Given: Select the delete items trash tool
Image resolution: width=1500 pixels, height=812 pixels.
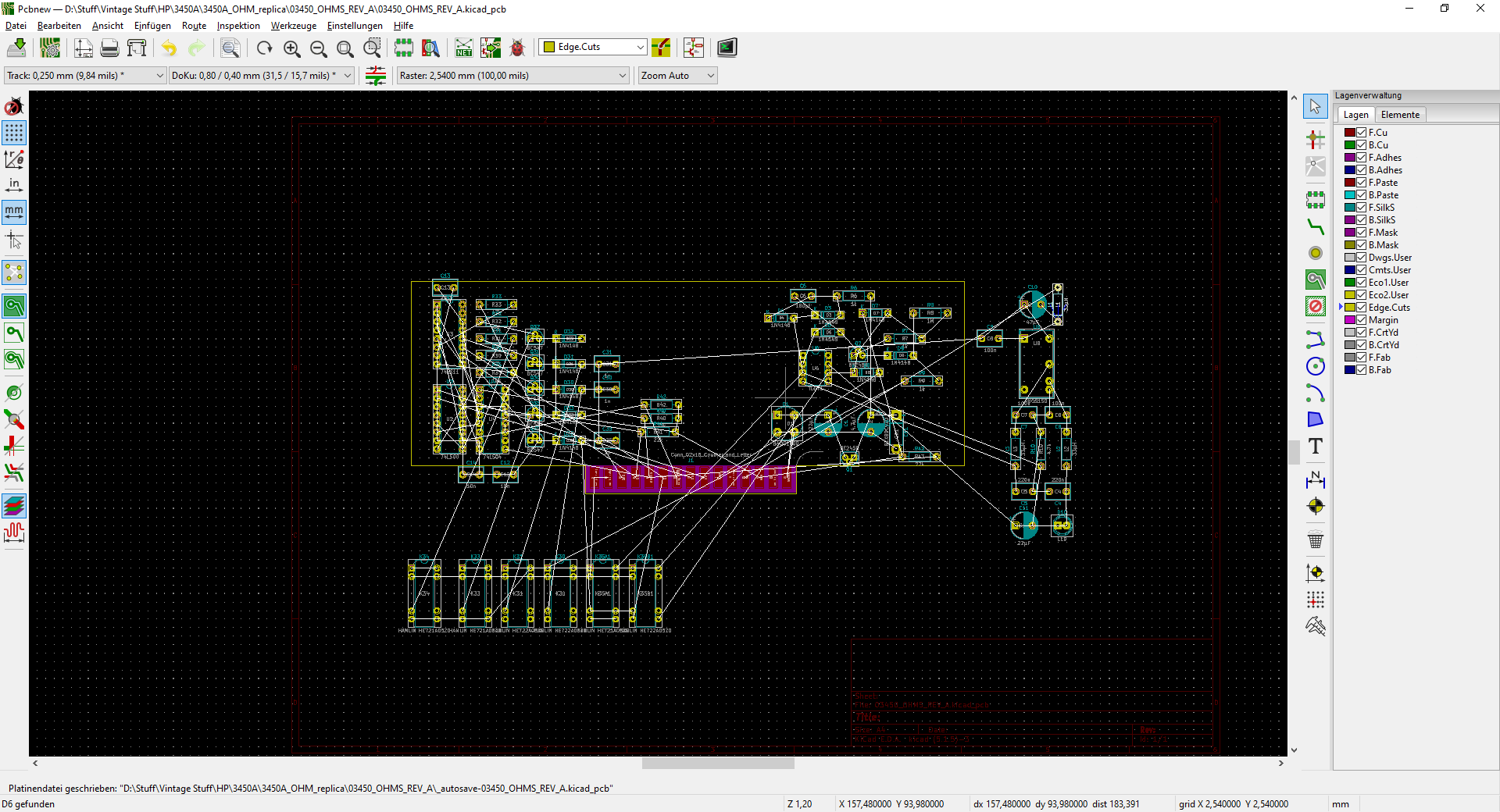Looking at the screenshot, I should click(1316, 540).
